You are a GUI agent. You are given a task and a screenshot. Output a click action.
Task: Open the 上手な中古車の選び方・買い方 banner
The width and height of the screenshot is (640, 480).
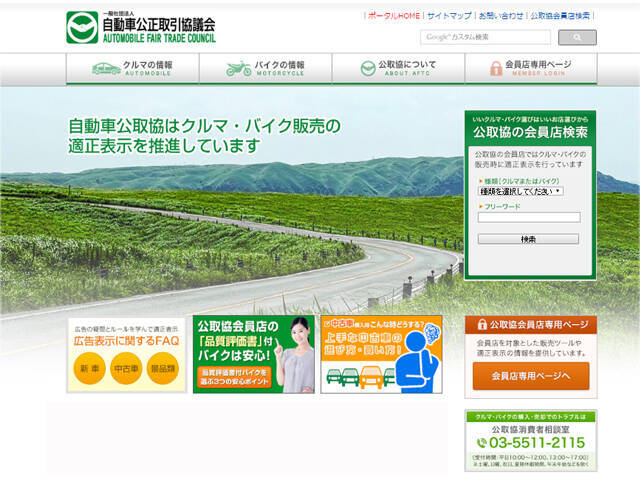381,354
